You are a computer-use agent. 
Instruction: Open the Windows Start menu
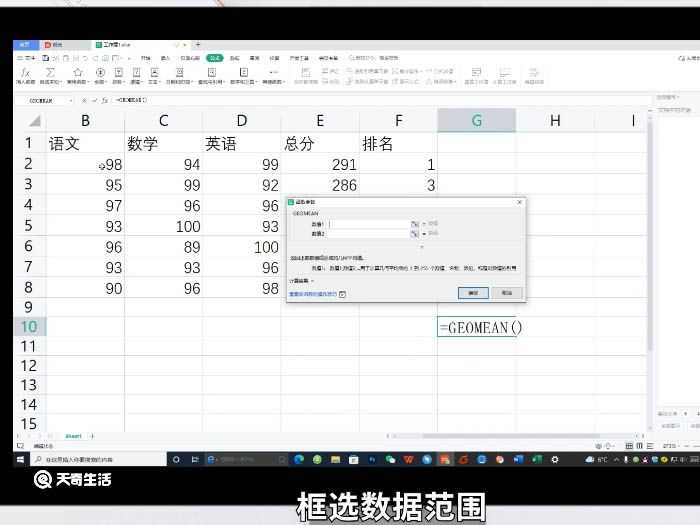21,459
